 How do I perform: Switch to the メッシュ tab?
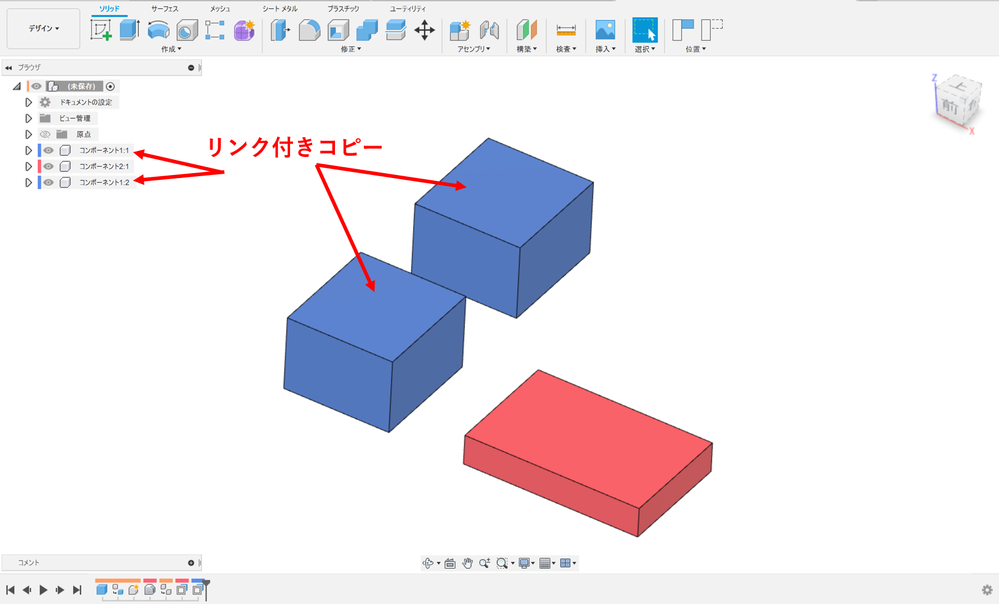click(220, 9)
